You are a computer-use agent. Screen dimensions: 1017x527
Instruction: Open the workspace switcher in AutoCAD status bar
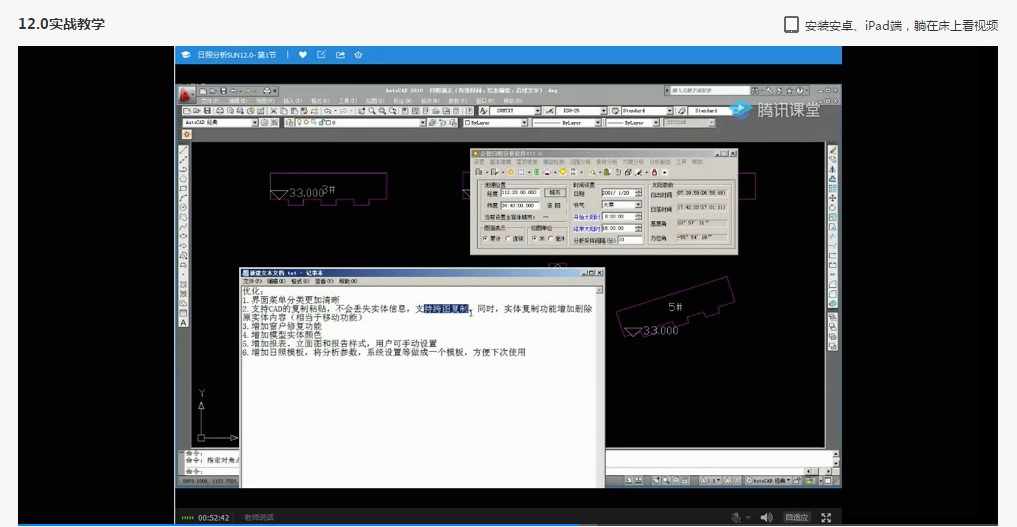[768, 481]
